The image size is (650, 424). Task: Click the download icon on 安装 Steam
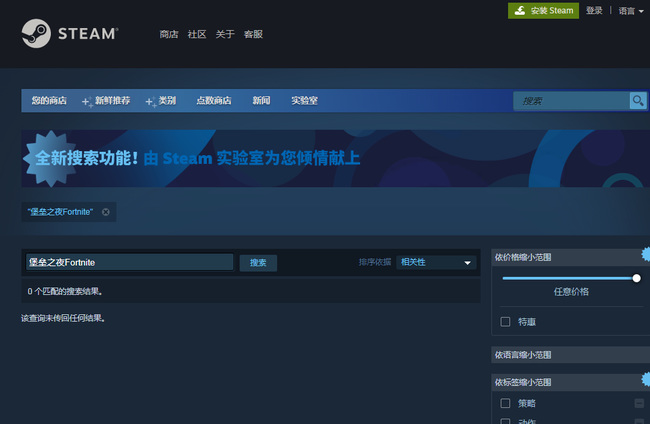click(x=520, y=11)
